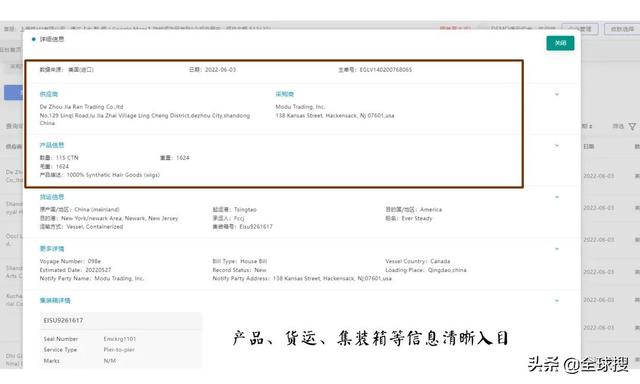Click Loading Place value Qingdao,china
The image size is (640, 384).
coord(447,270)
